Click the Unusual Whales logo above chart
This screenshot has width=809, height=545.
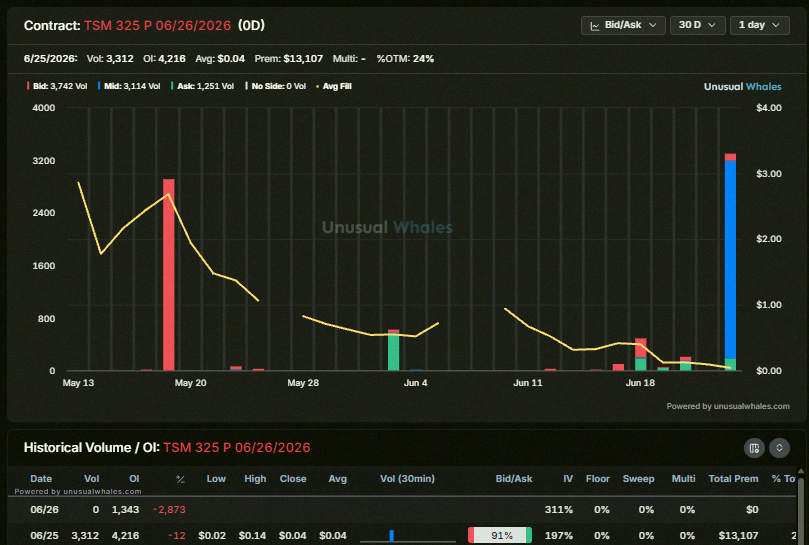click(x=742, y=87)
